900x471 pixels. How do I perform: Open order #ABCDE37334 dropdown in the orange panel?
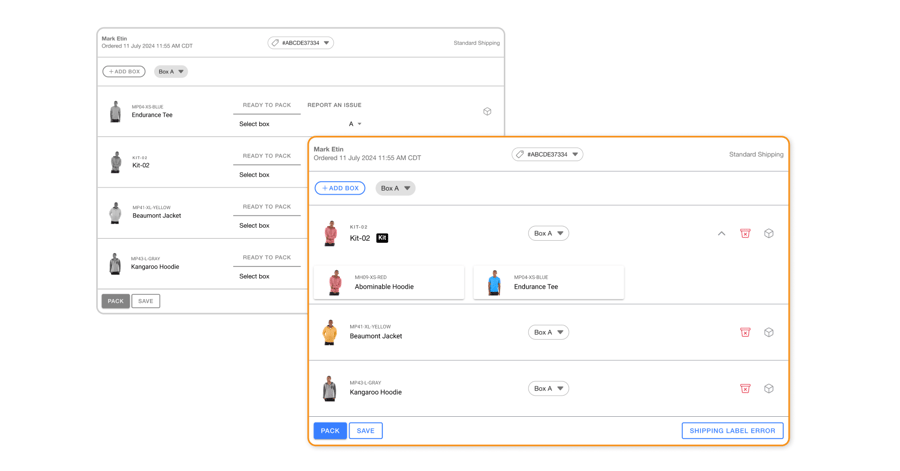[x=547, y=154]
